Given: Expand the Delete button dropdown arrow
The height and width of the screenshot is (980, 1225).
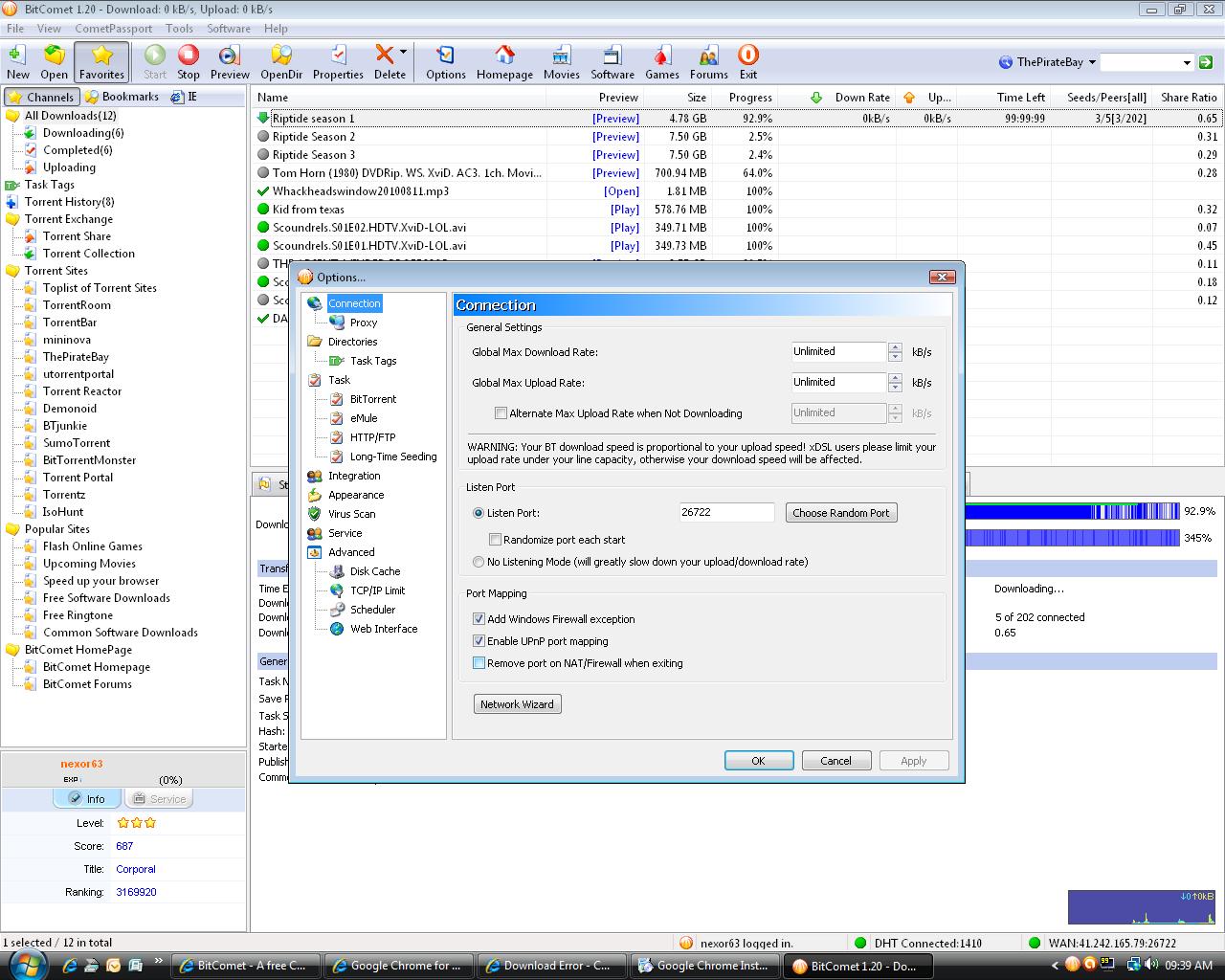Looking at the screenshot, I should click(x=404, y=52).
